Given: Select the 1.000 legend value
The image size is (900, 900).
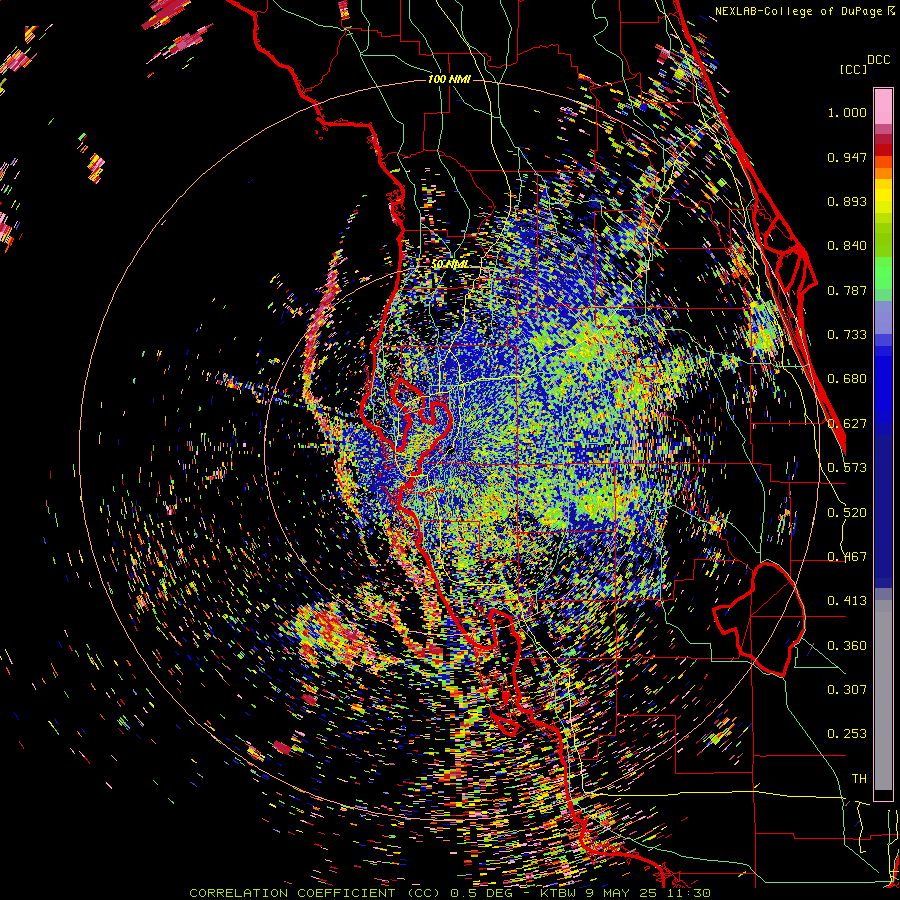Looking at the screenshot, I should 847,112.
